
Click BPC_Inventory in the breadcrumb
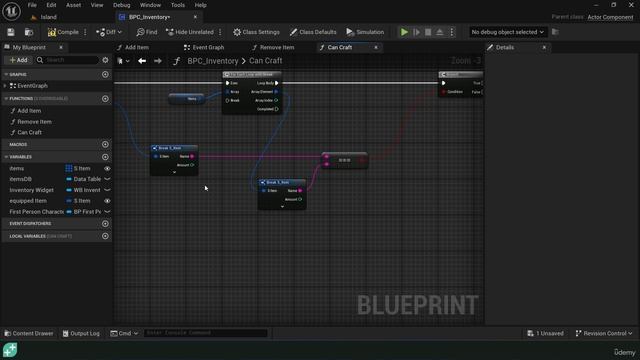[213, 61]
